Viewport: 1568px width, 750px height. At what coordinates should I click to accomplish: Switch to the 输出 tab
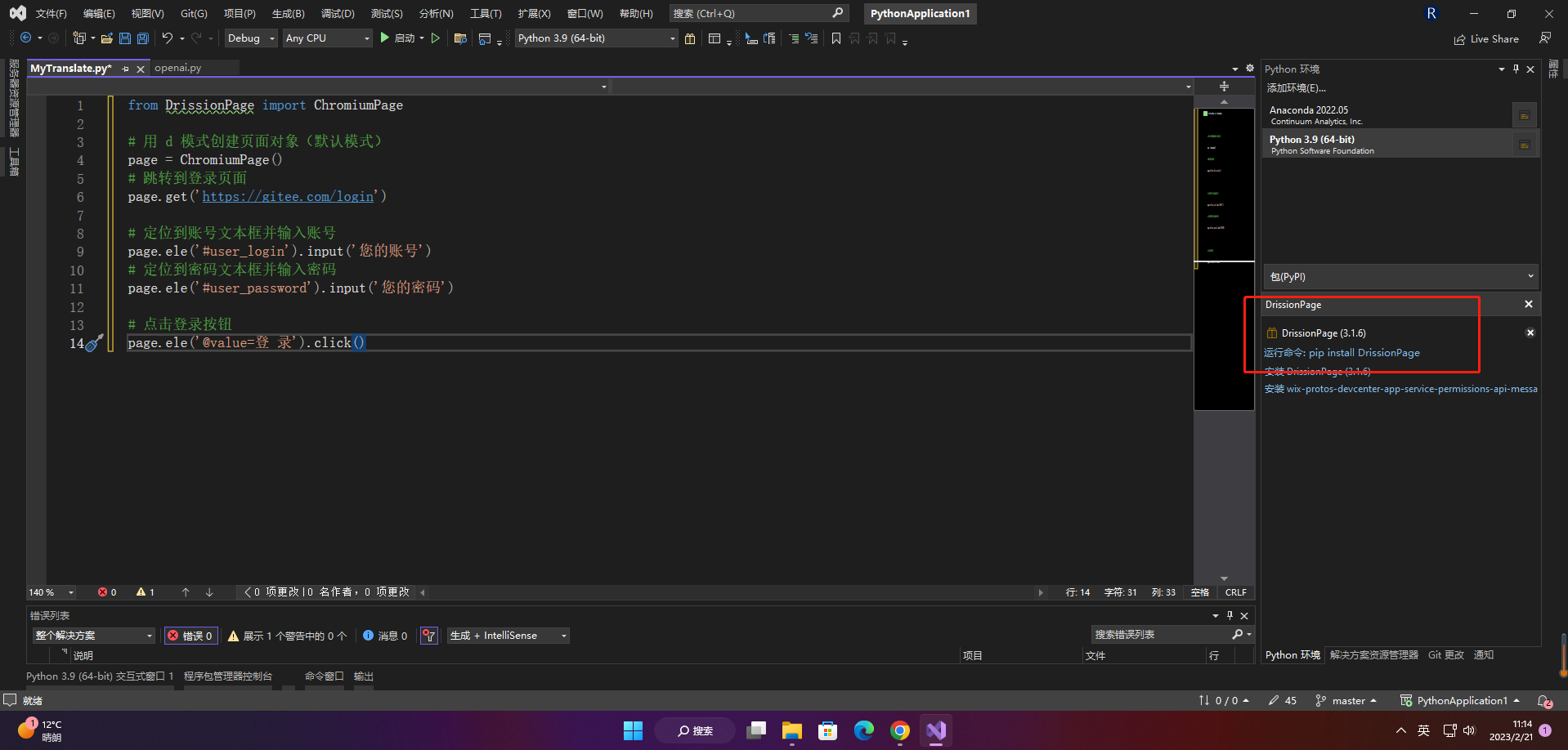click(x=364, y=676)
